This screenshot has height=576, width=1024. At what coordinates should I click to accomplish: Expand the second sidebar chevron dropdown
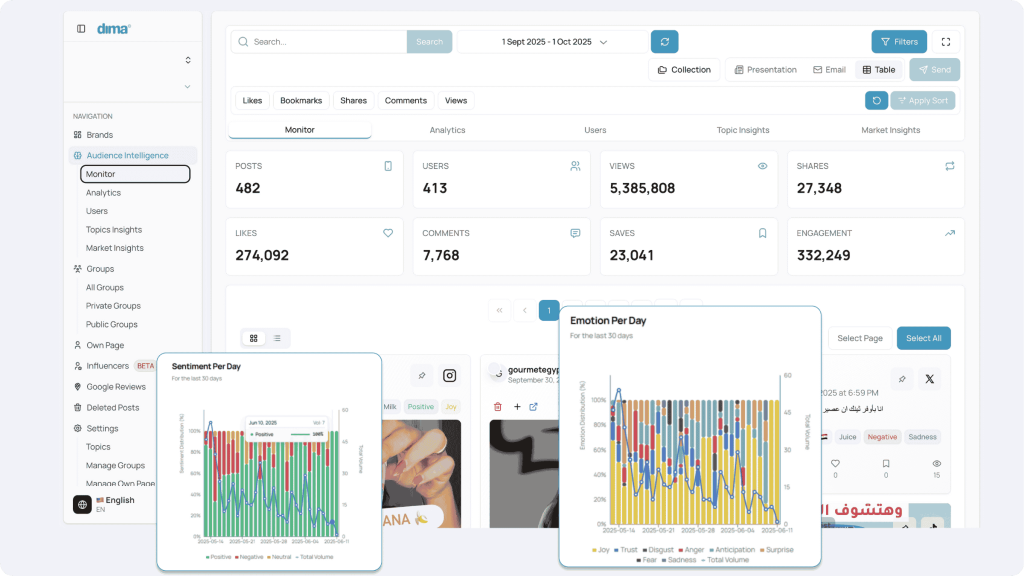tap(187, 87)
